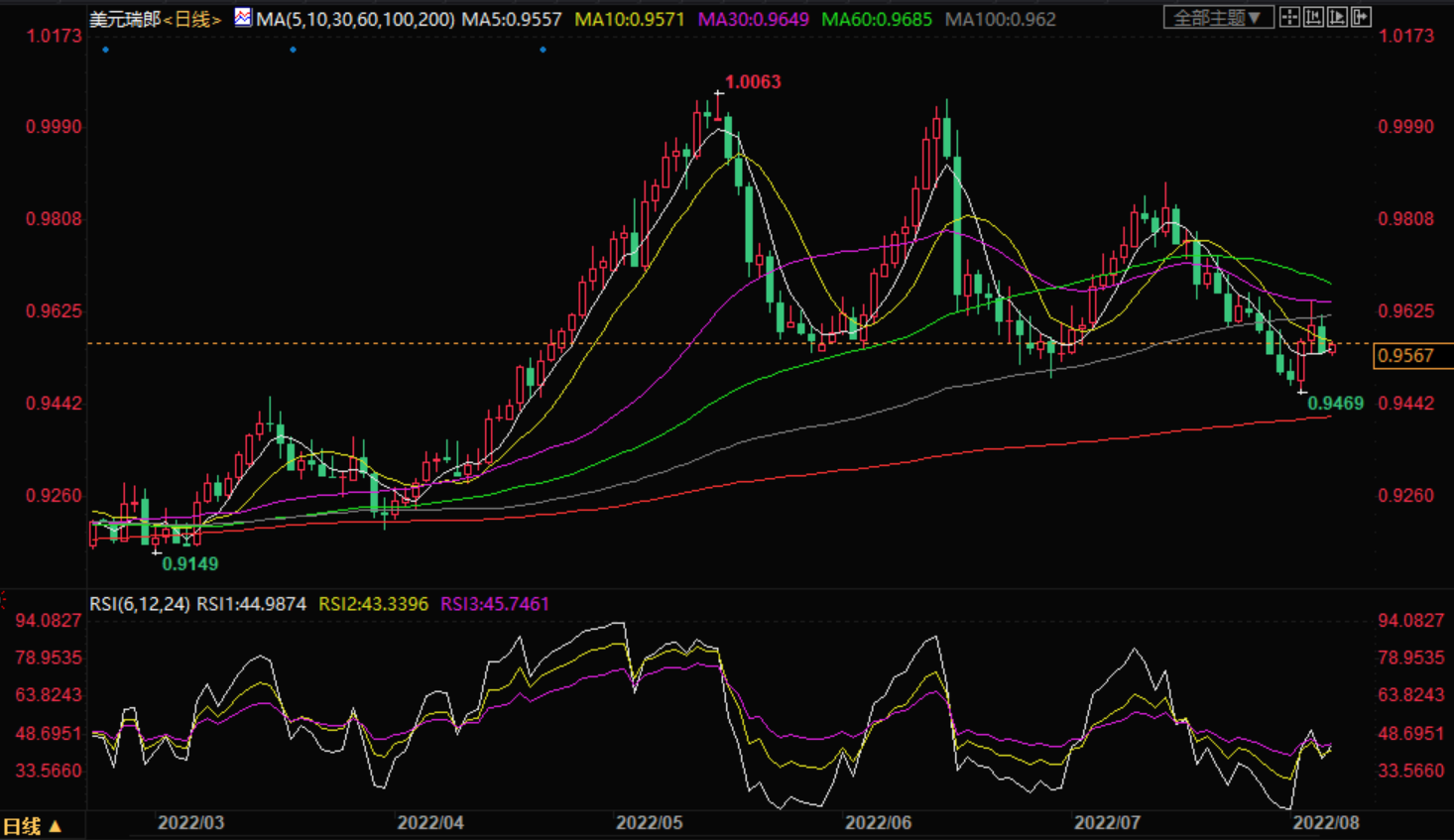The width and height of the screenshot is (1454, 840).
Task: Select the MA5:0.9557 legend entry
Action: point(512,19)
